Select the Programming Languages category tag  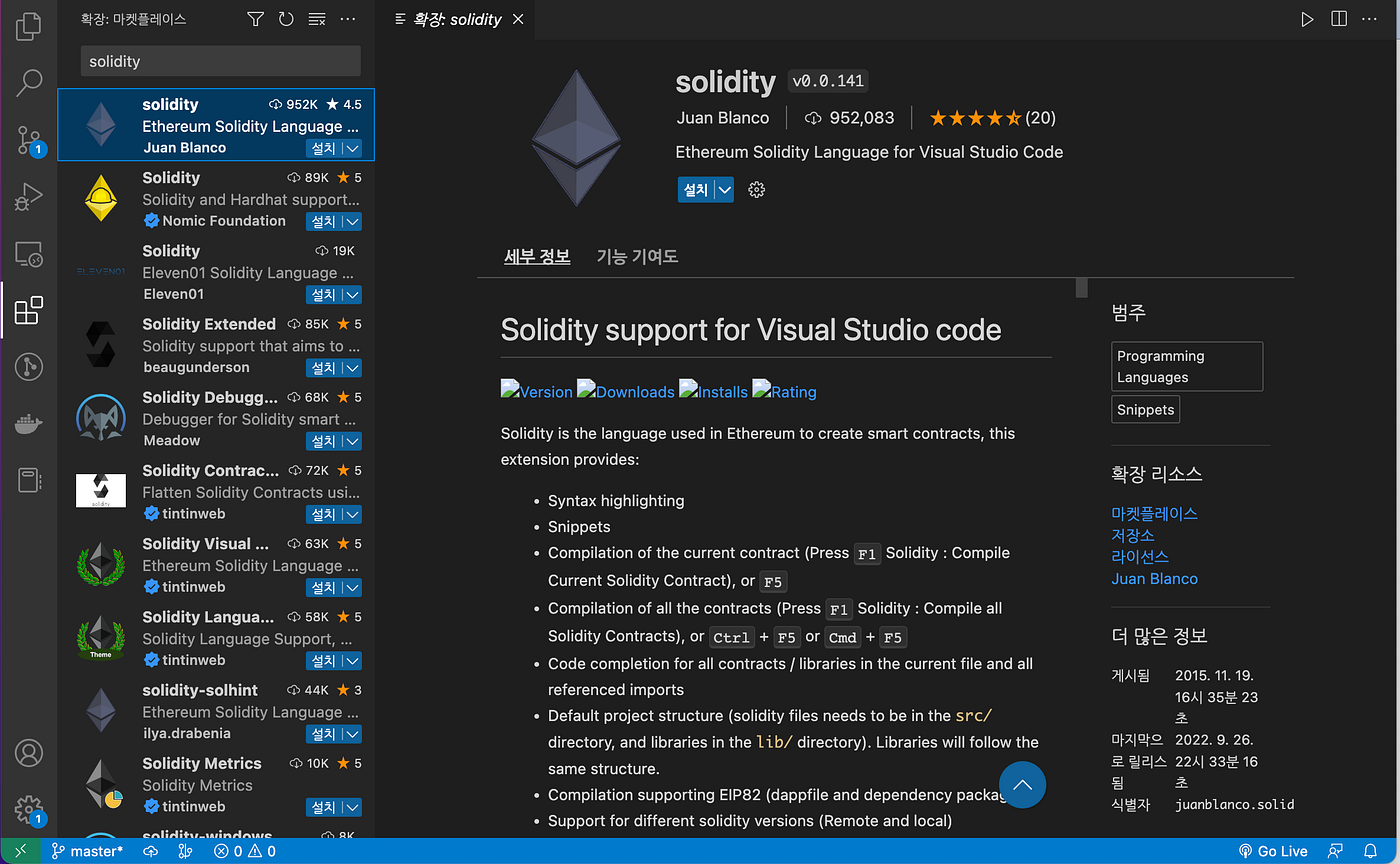[x=1187, y=367]
